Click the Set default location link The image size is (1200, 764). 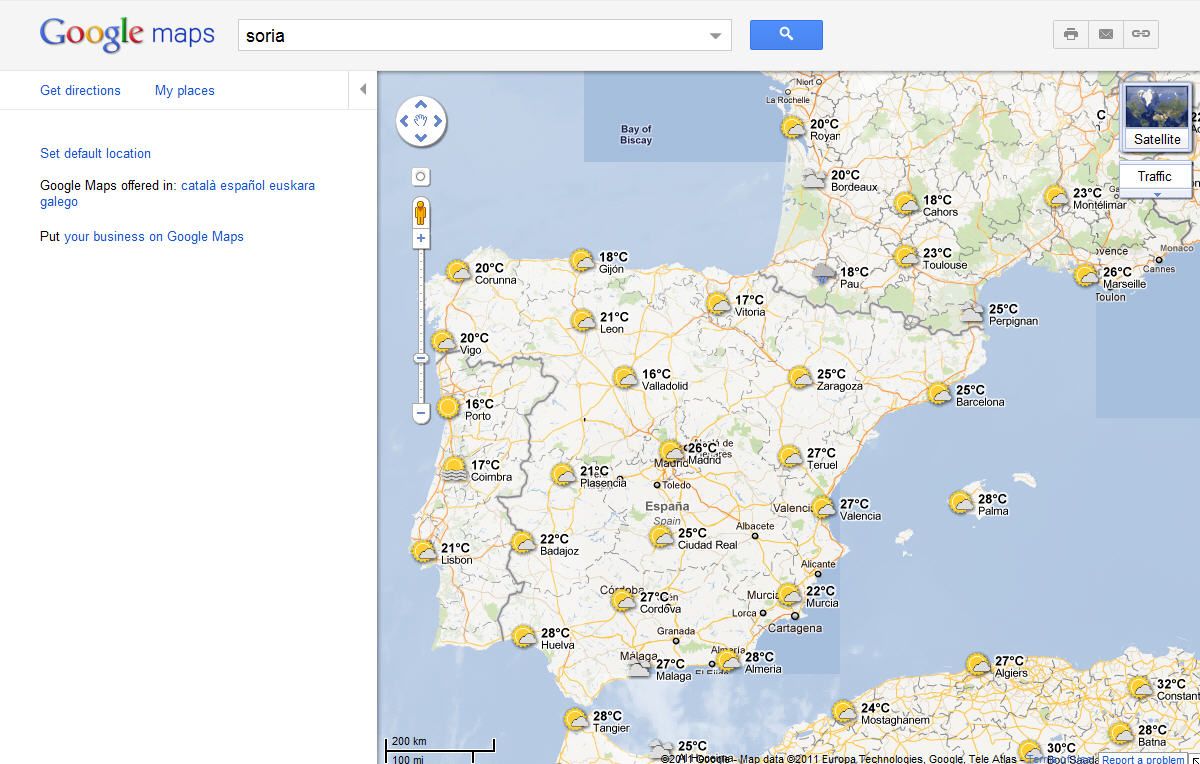(x=95, y=153)
